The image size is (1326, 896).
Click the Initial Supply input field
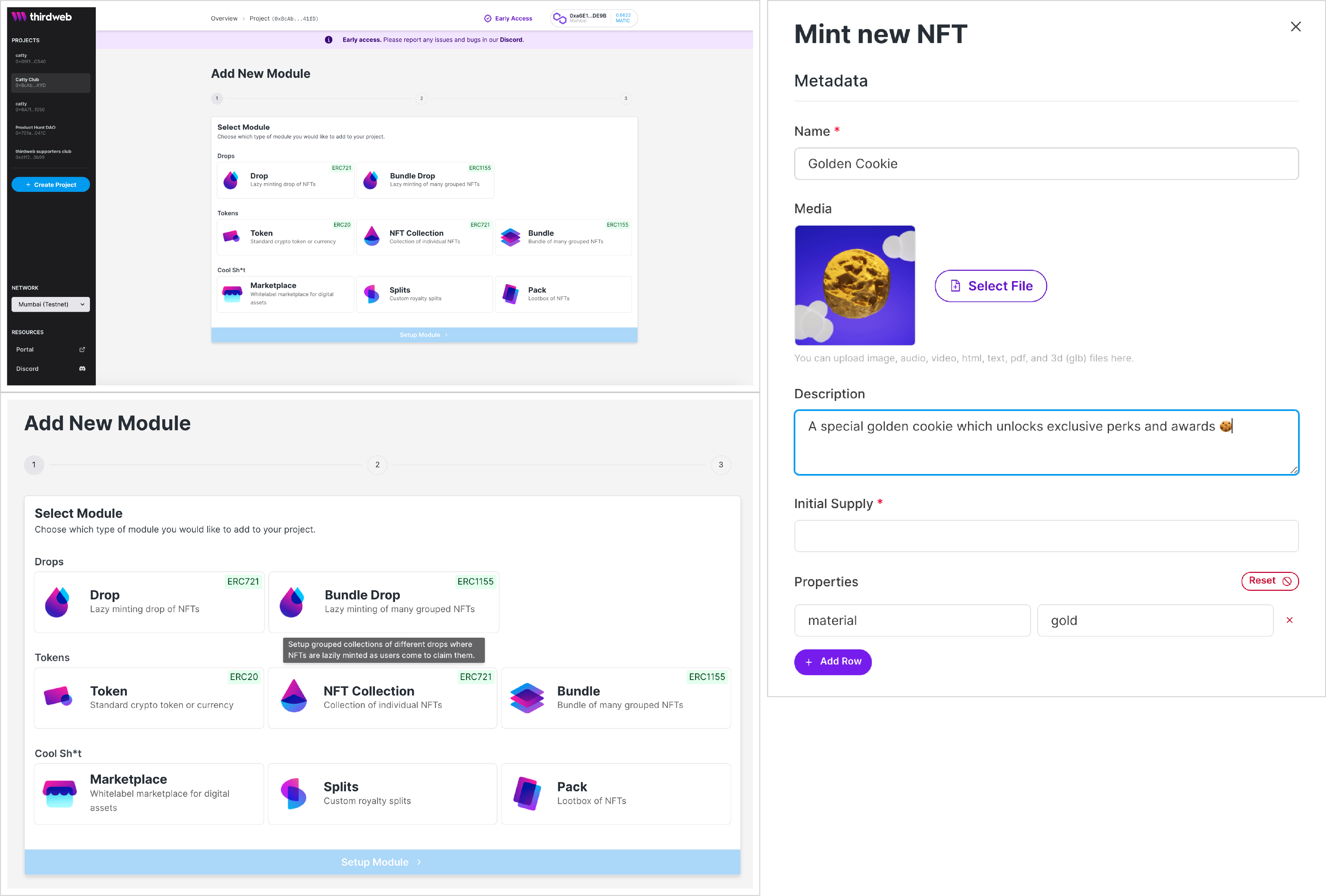tap(1046, 536)
